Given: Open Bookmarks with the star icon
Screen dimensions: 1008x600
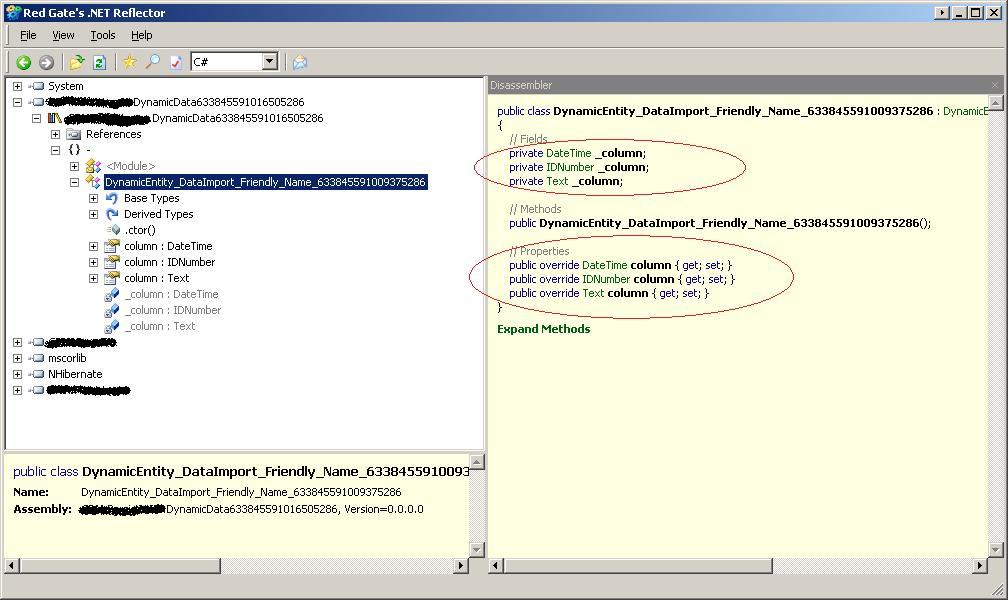Looking at the screenshot, I should pyautogui.click(x=130, y=61).
